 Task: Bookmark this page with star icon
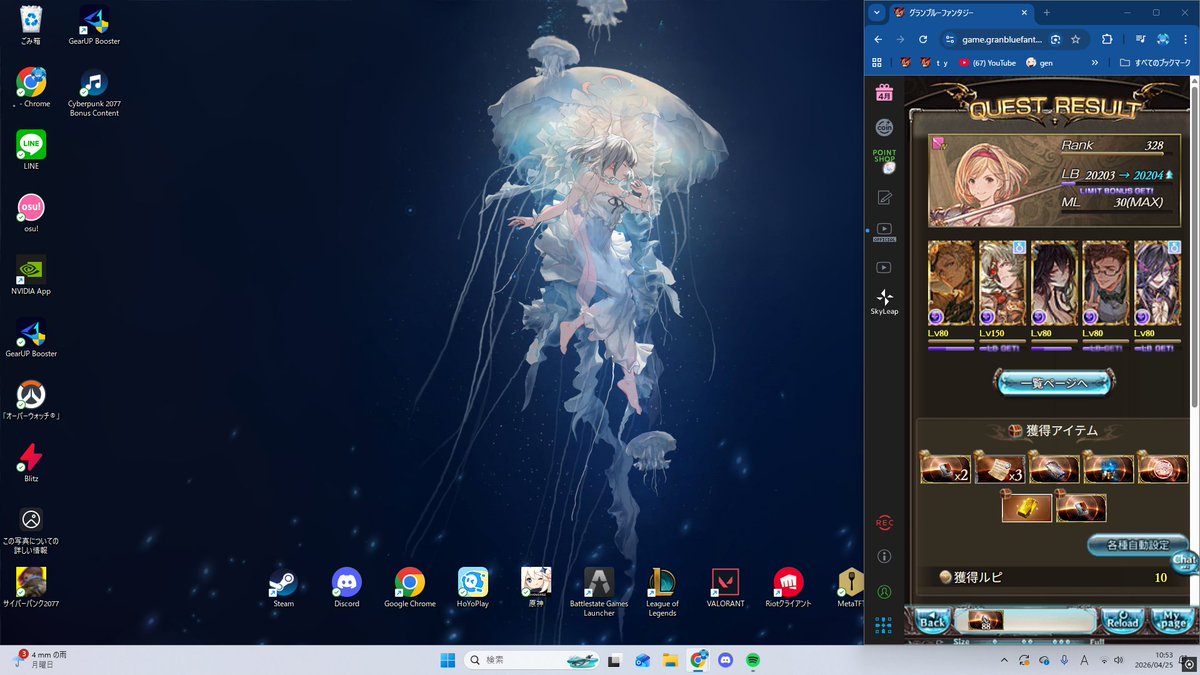coord(1075,39)
